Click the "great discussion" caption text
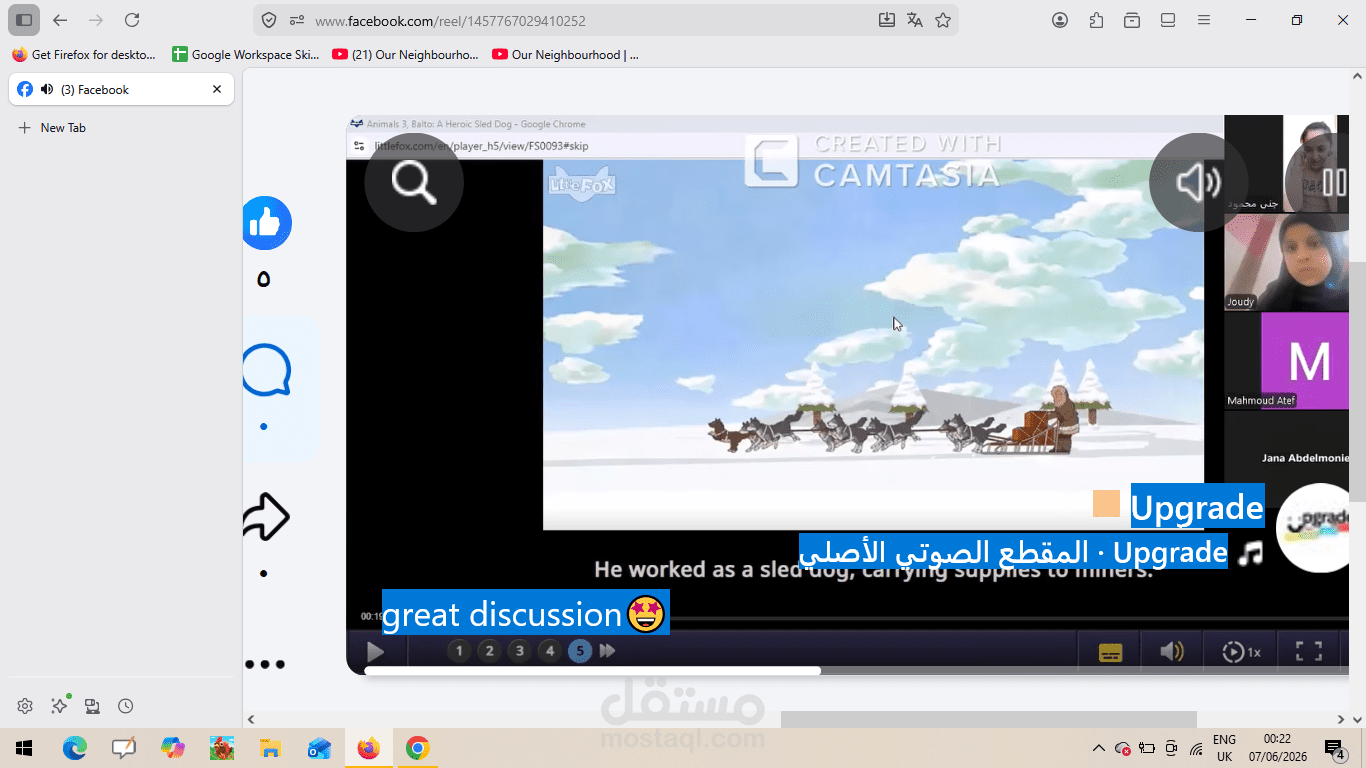 tap(525, 613)
